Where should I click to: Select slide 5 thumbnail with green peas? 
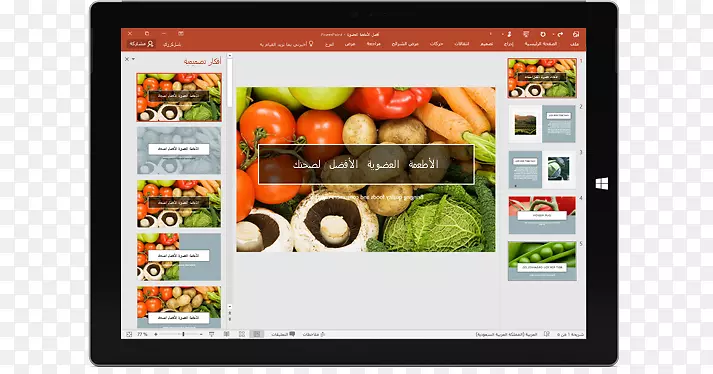pos(542,261)
